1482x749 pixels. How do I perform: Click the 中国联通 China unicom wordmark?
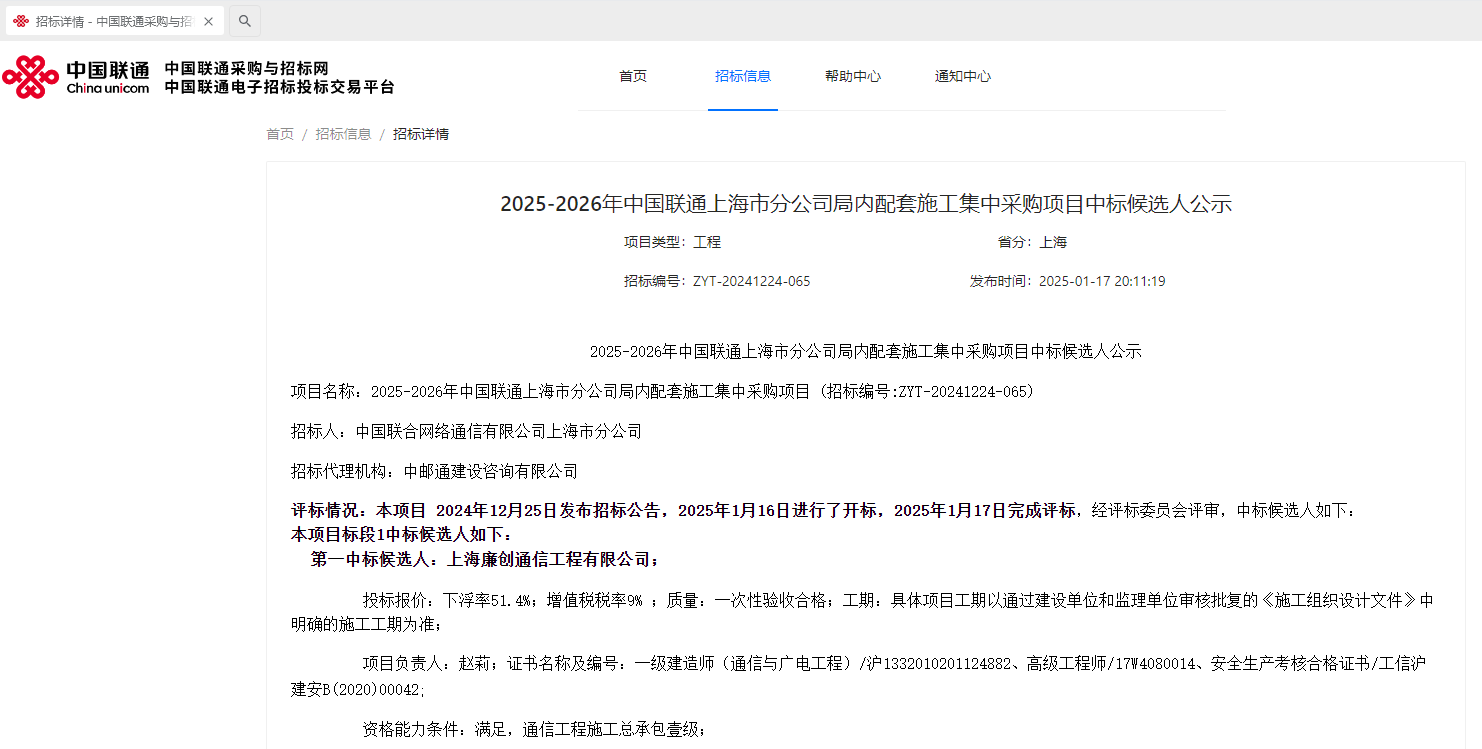tap(107, 77)
